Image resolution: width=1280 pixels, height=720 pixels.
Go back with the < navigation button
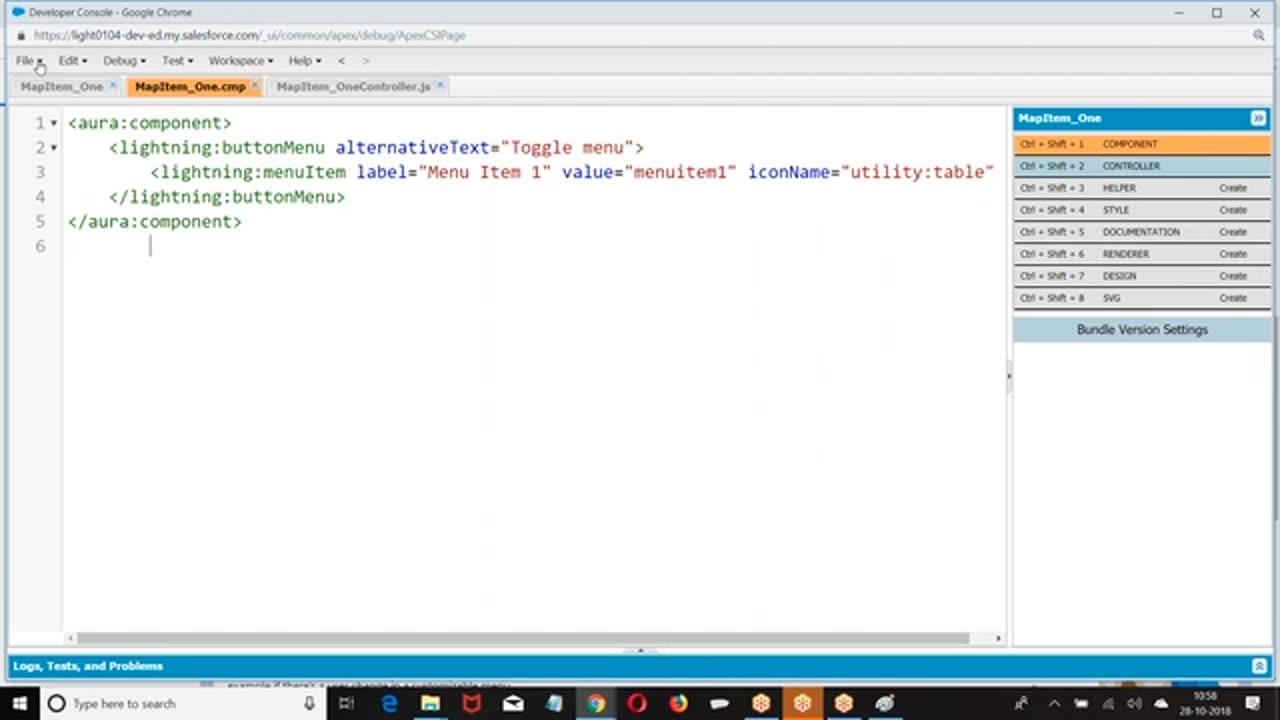341,61
